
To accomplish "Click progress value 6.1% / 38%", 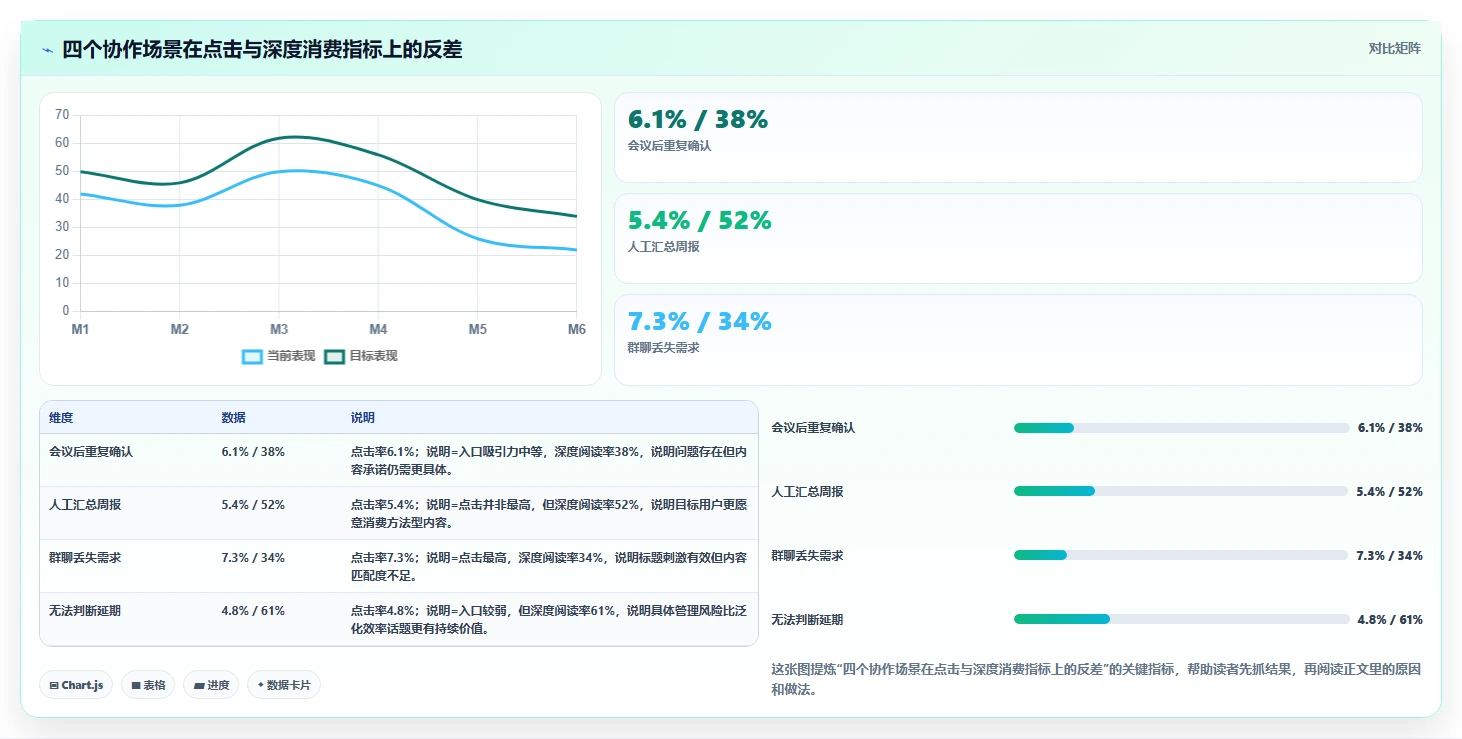I will pos(1390,428).
